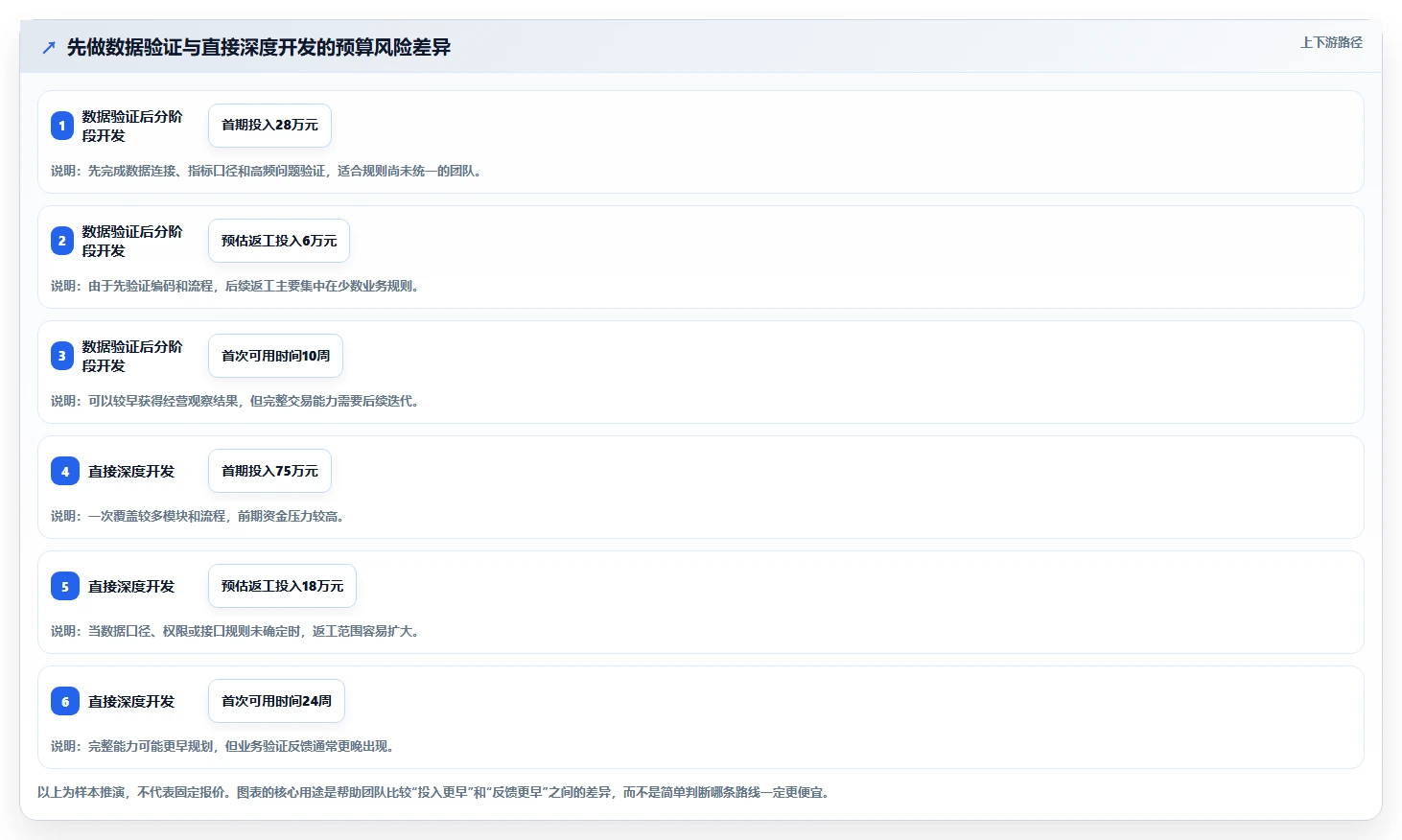Click the number 6 badge

pos(65,701)
